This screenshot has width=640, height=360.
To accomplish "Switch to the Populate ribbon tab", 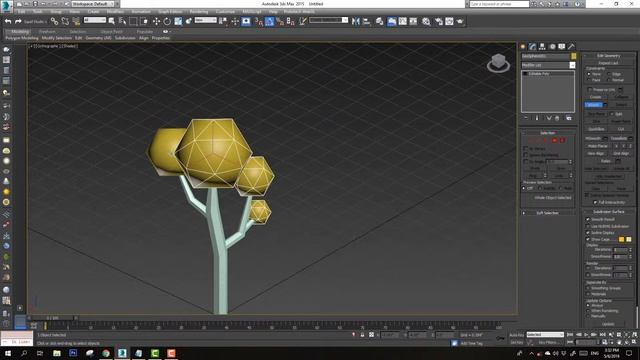I will pyautogui.click(x=144, y=31).
